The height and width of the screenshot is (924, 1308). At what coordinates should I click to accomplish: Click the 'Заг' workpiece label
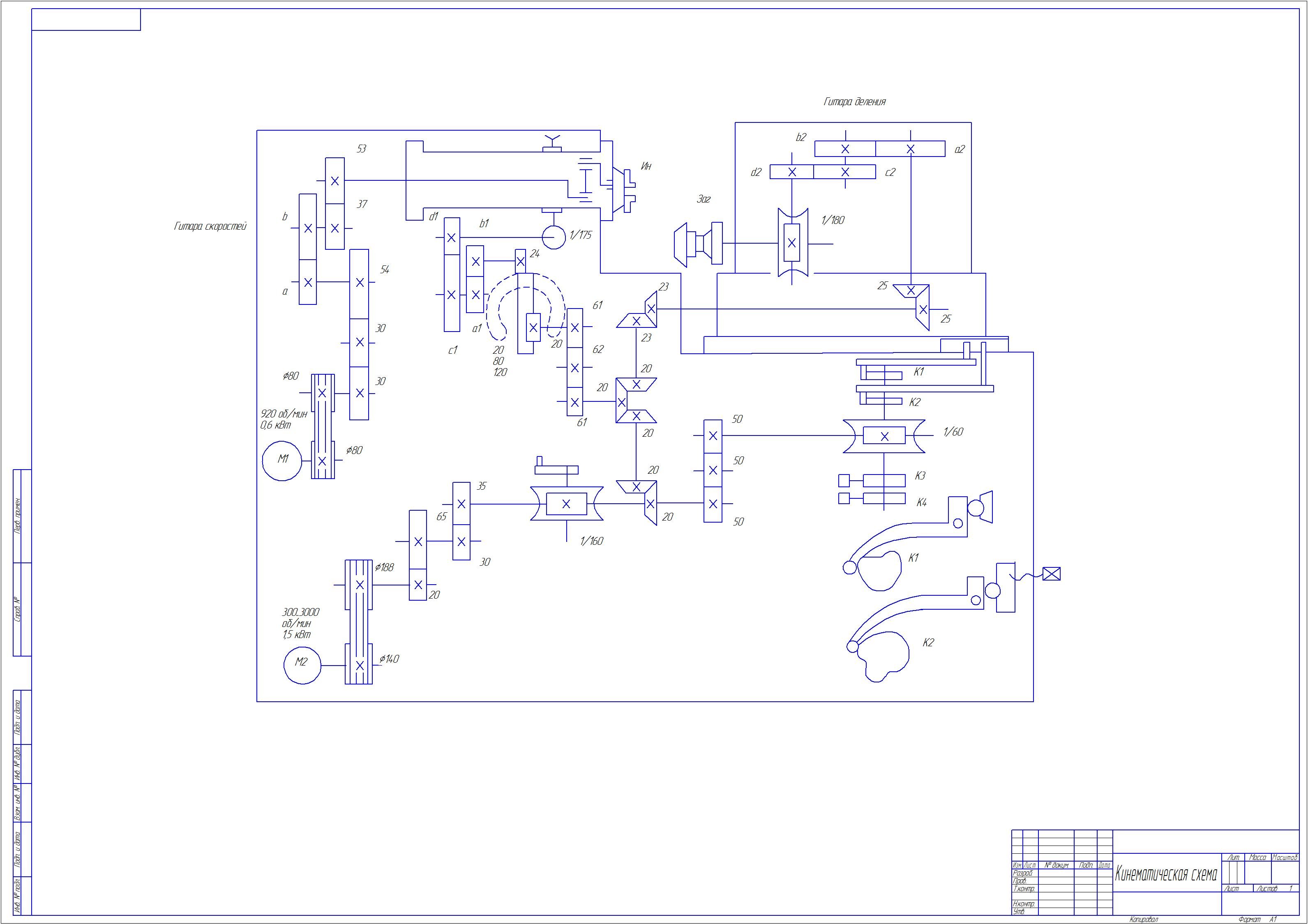pos(704,199)
